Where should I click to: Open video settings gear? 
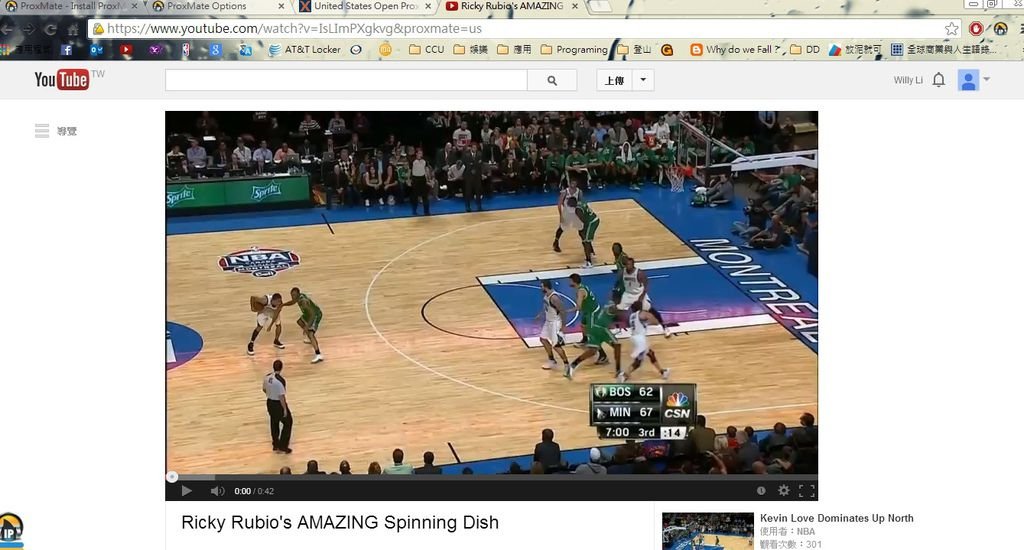click(x=784, y=491)
